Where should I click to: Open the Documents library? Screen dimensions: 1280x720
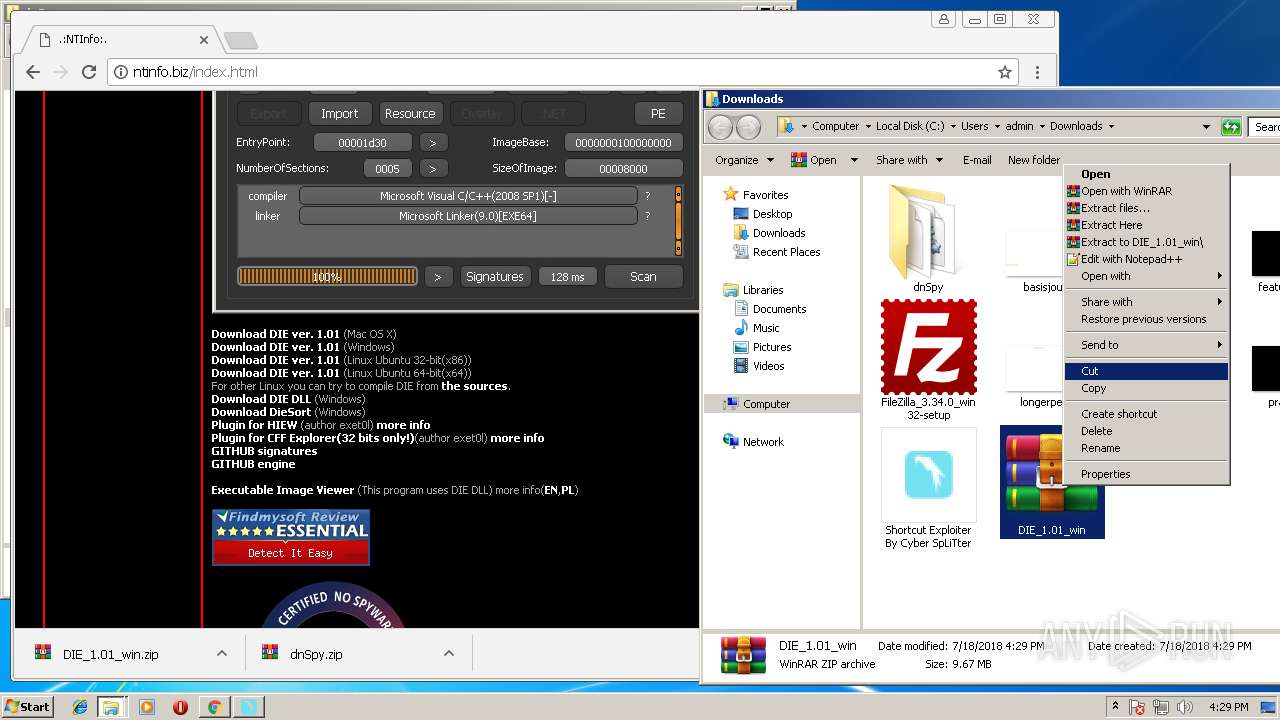pos(779,309)
